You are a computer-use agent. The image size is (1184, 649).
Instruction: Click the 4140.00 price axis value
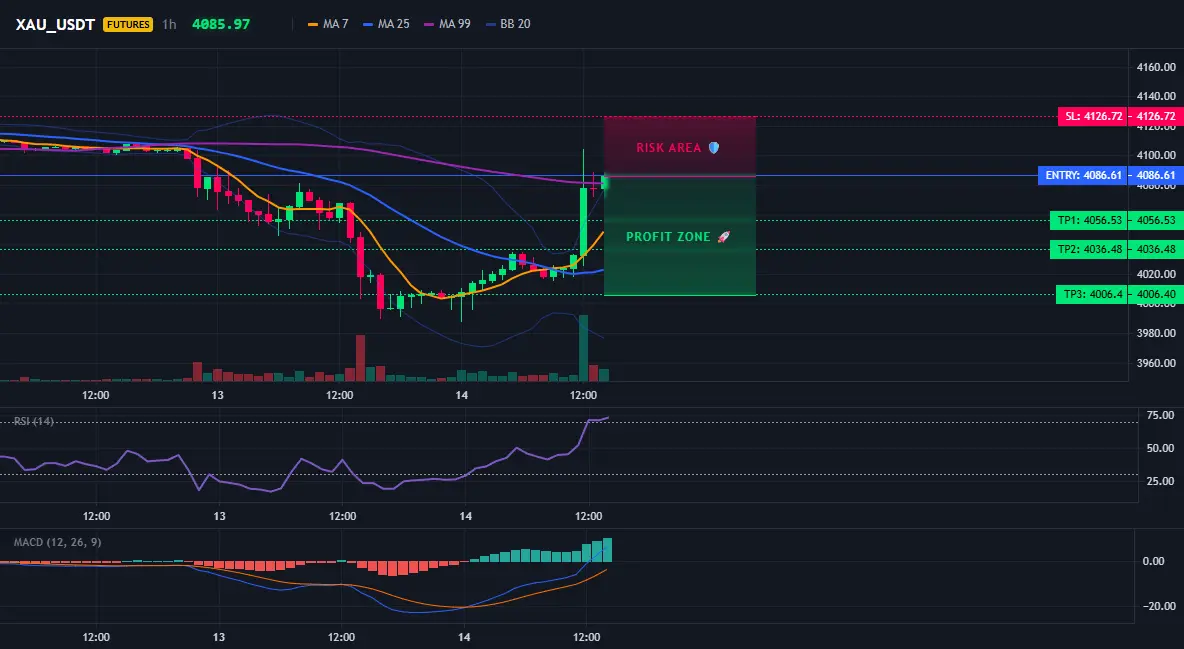1156,96
